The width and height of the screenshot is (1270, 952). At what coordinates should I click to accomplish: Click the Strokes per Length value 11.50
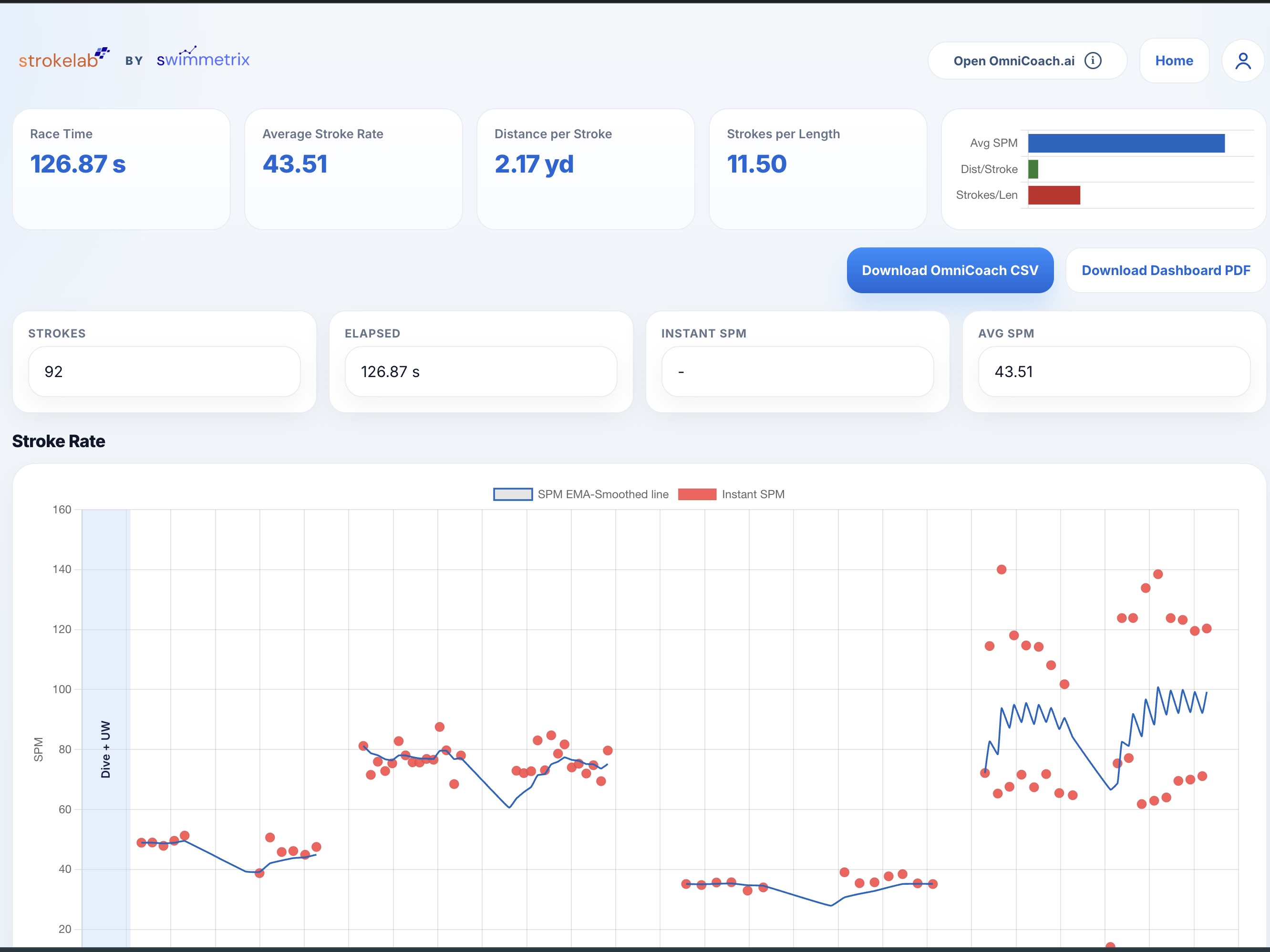[x=757, y=164]
